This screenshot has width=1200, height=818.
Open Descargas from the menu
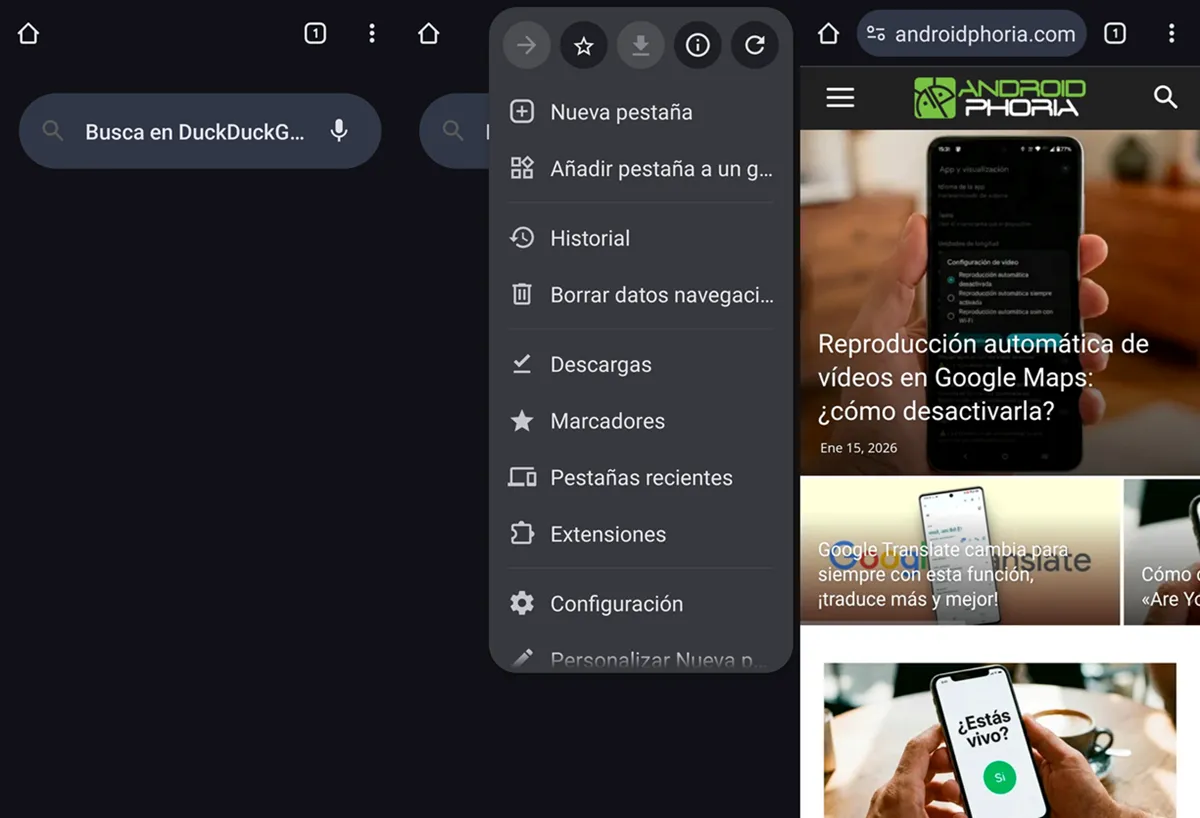coord(600,364)
